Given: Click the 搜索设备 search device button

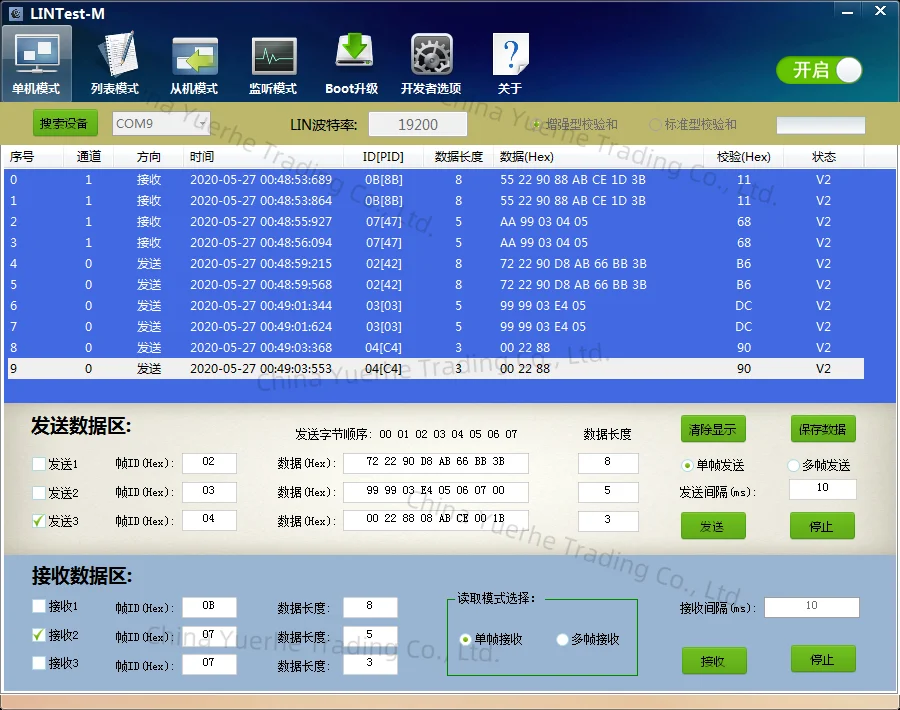Looking at the screenshot, I should [x=65, y=124].
